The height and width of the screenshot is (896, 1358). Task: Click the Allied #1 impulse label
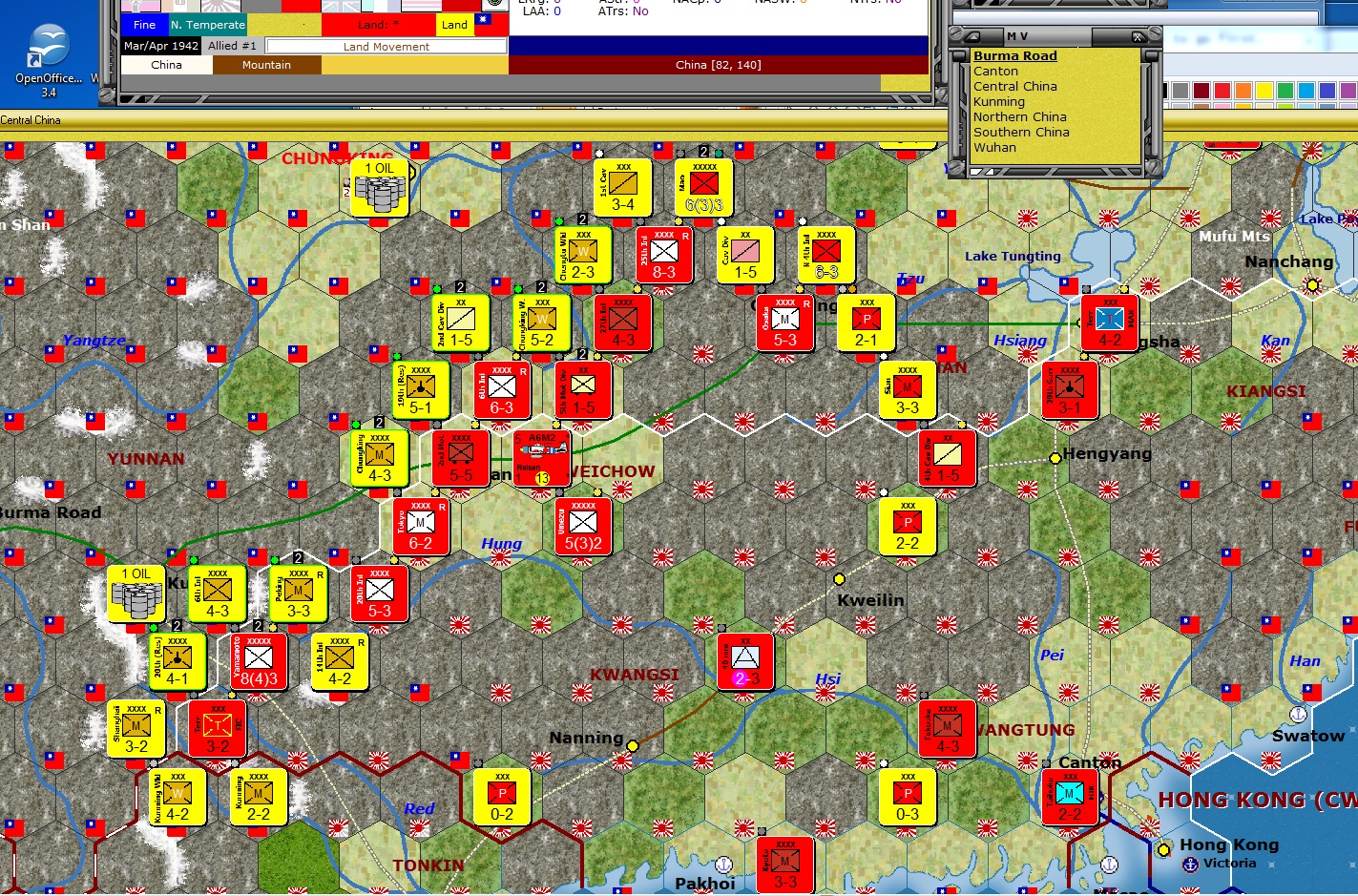pyautogui.click(x=232, y=46)
